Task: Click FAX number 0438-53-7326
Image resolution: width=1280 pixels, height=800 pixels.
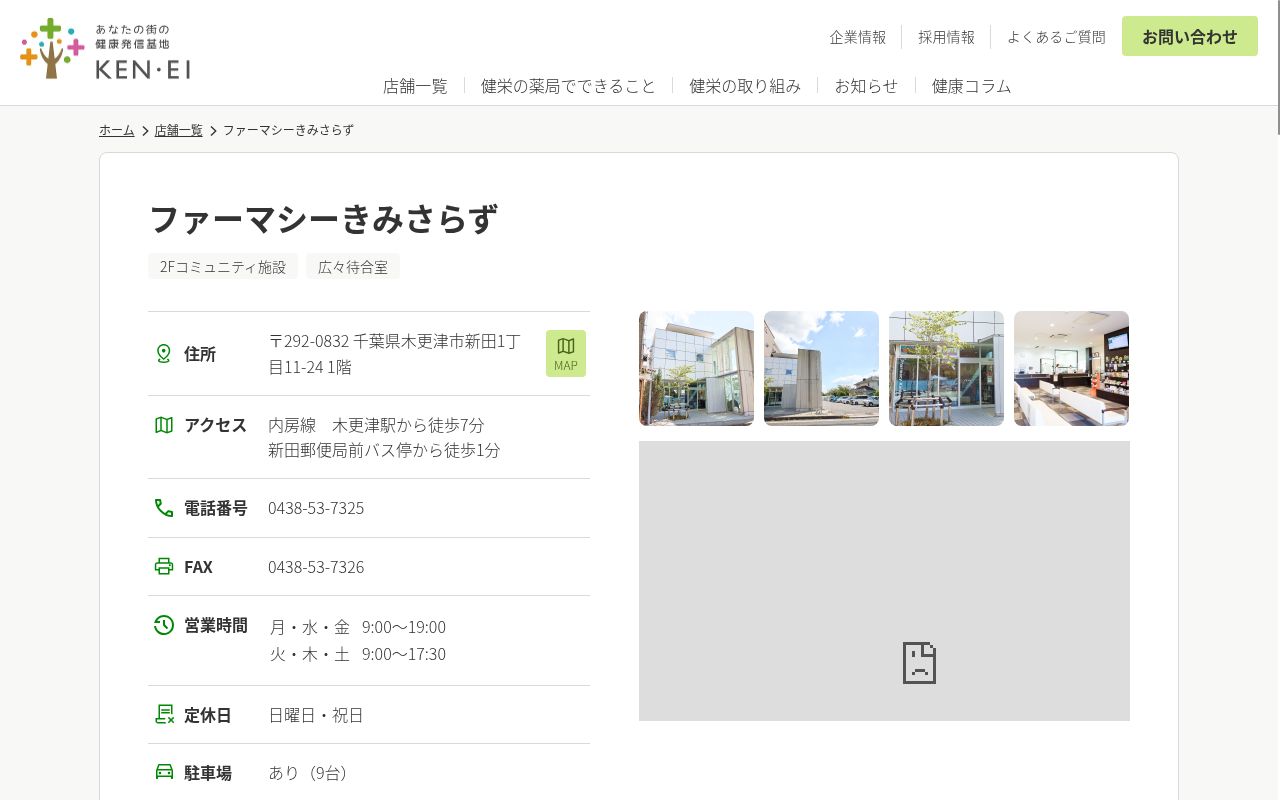Action: pos(316,567)
